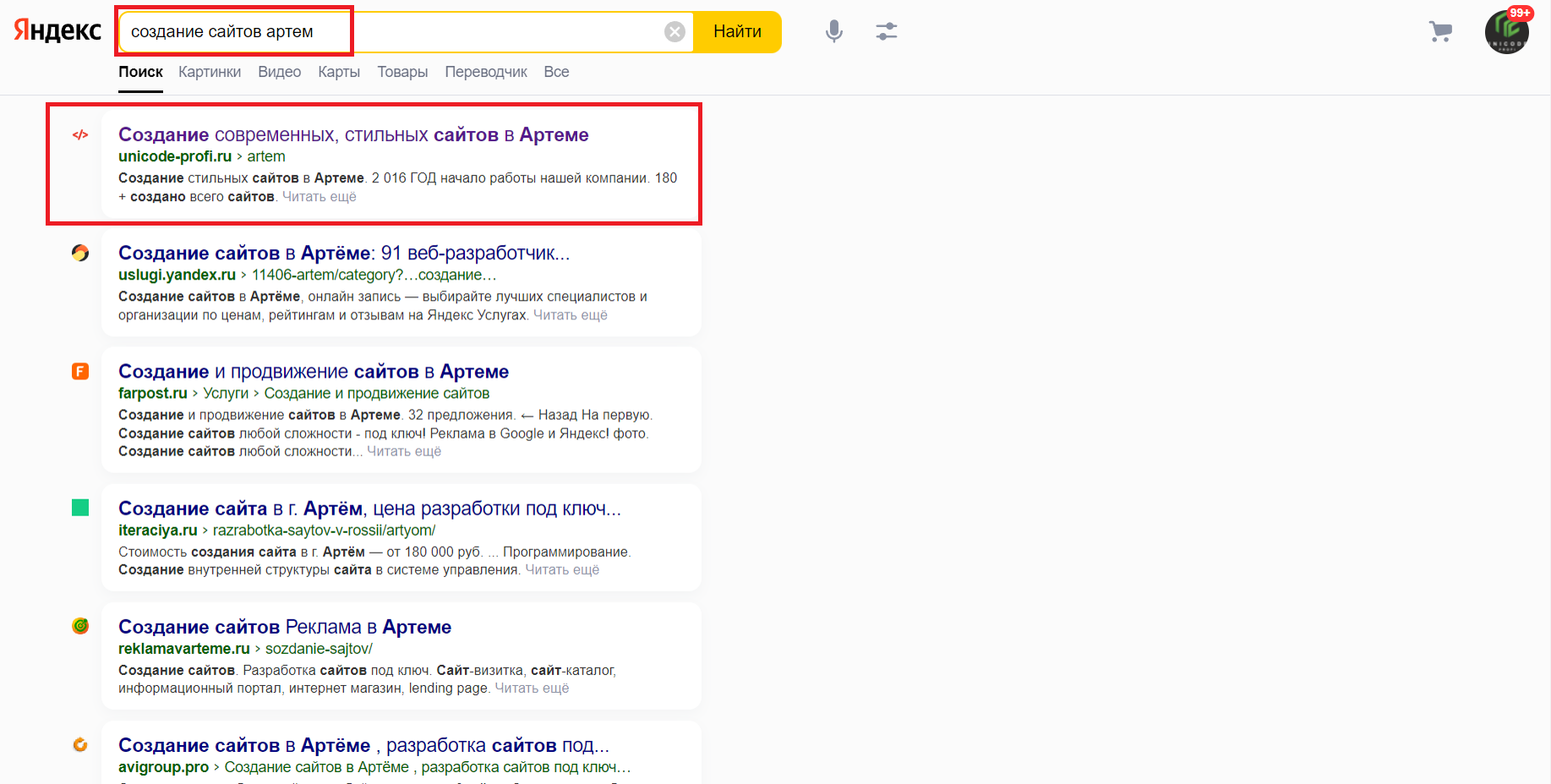Open result Создание сайтов в Артёме, разработка сайтов под
The width and height of the screenshot is (1551, 784).
[363, 745]
